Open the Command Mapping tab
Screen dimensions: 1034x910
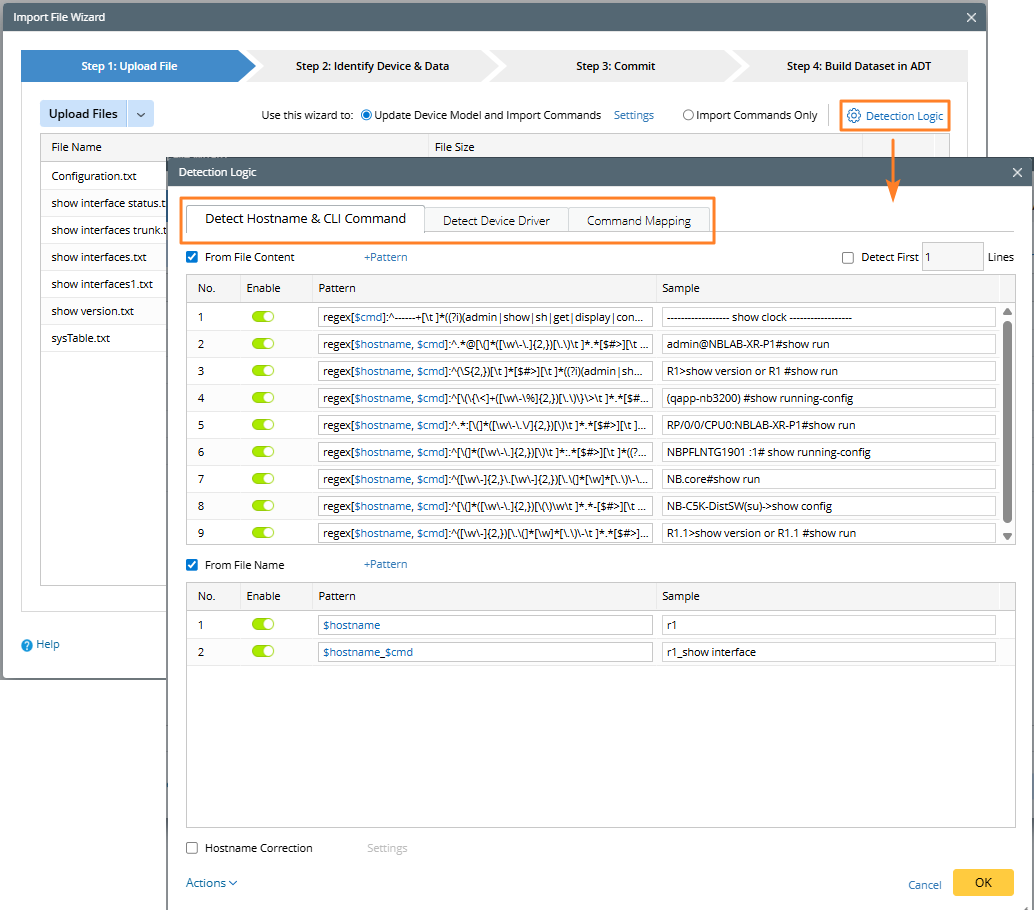click(639, 220)
